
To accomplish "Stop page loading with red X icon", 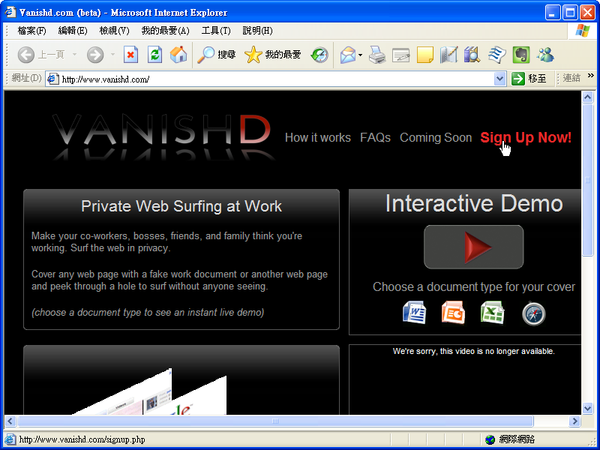I will tap(130, 55).
